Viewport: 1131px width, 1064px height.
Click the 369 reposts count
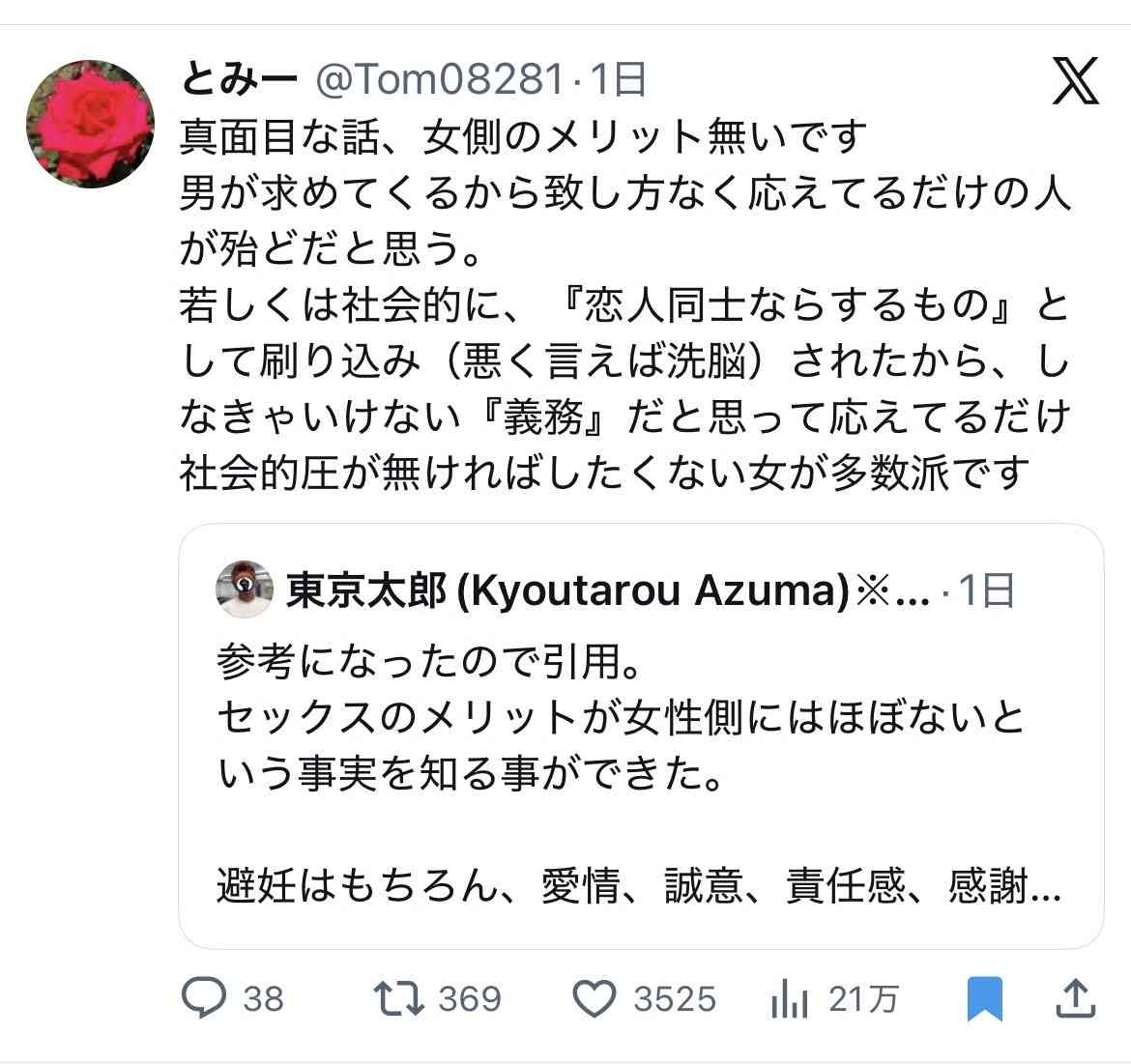coord(470,998)
